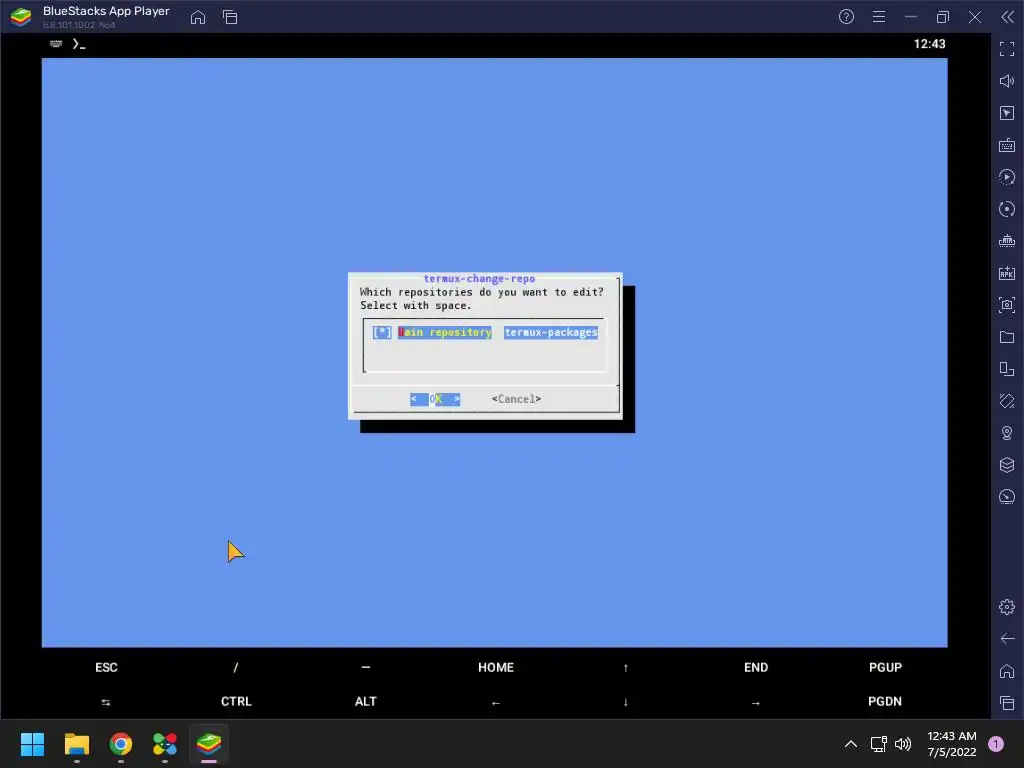Click Android back arrow in sidebar
The width and height of the screenshot is (1024, 768).
point(1007,639)
